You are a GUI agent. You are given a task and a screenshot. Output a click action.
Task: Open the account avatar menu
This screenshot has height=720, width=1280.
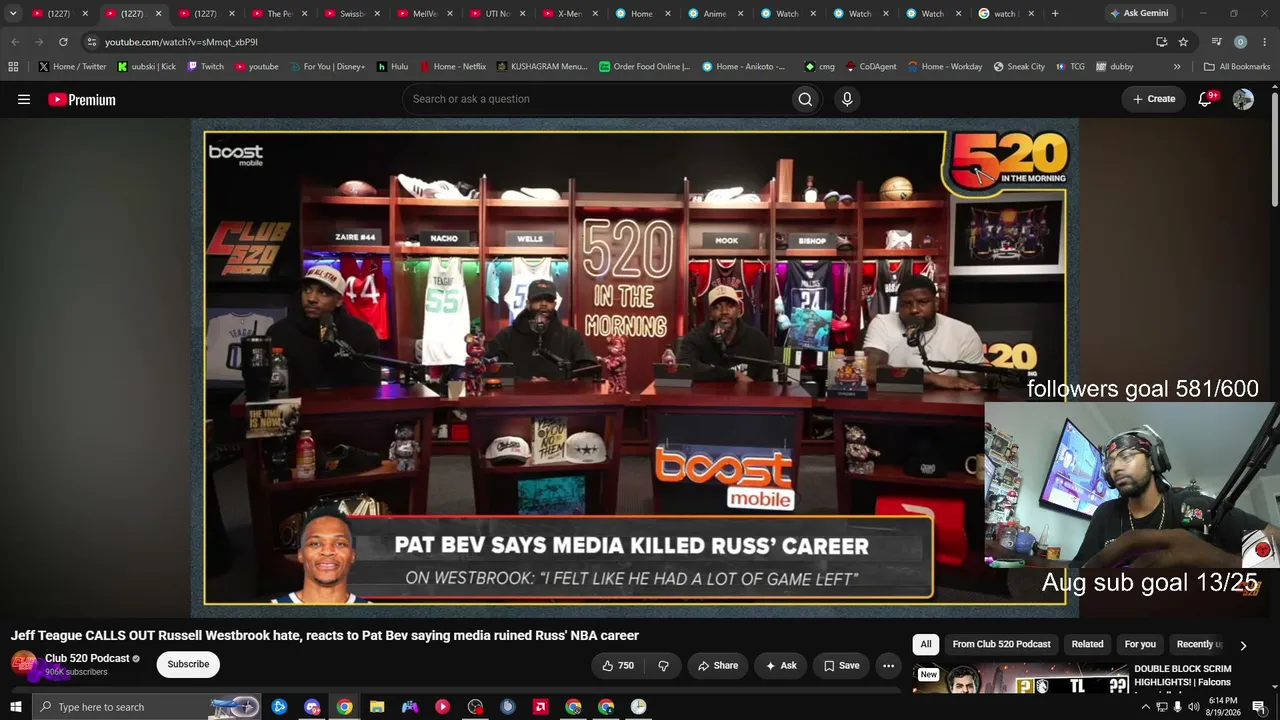[x=1243, y=99]
